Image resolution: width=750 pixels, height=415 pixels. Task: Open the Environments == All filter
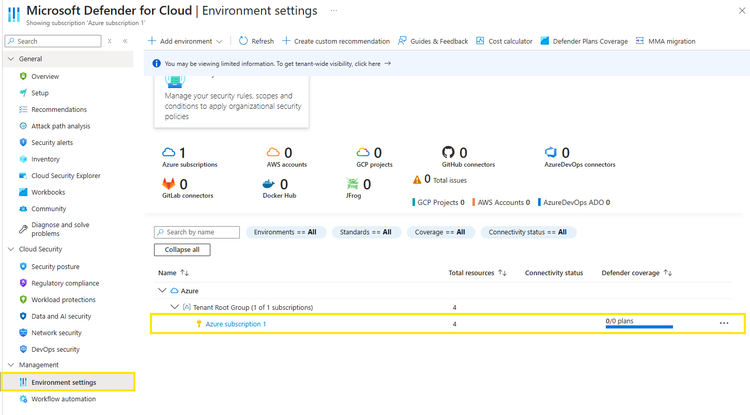pyautogui.click(x=286, y=232)
